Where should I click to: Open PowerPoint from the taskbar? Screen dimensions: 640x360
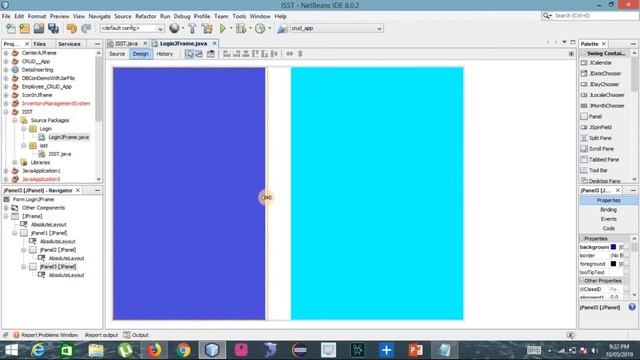coord(416,350)
